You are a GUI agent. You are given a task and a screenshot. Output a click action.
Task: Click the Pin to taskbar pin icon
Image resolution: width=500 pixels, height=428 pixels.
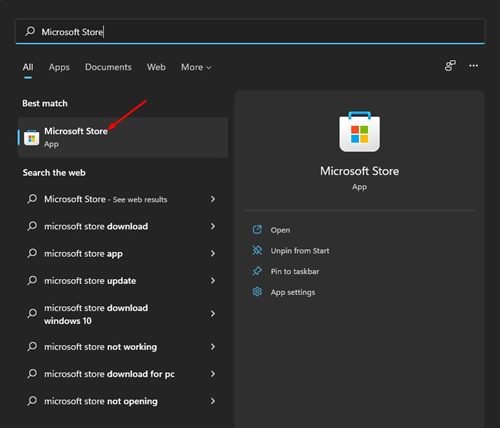pos(257,271)
